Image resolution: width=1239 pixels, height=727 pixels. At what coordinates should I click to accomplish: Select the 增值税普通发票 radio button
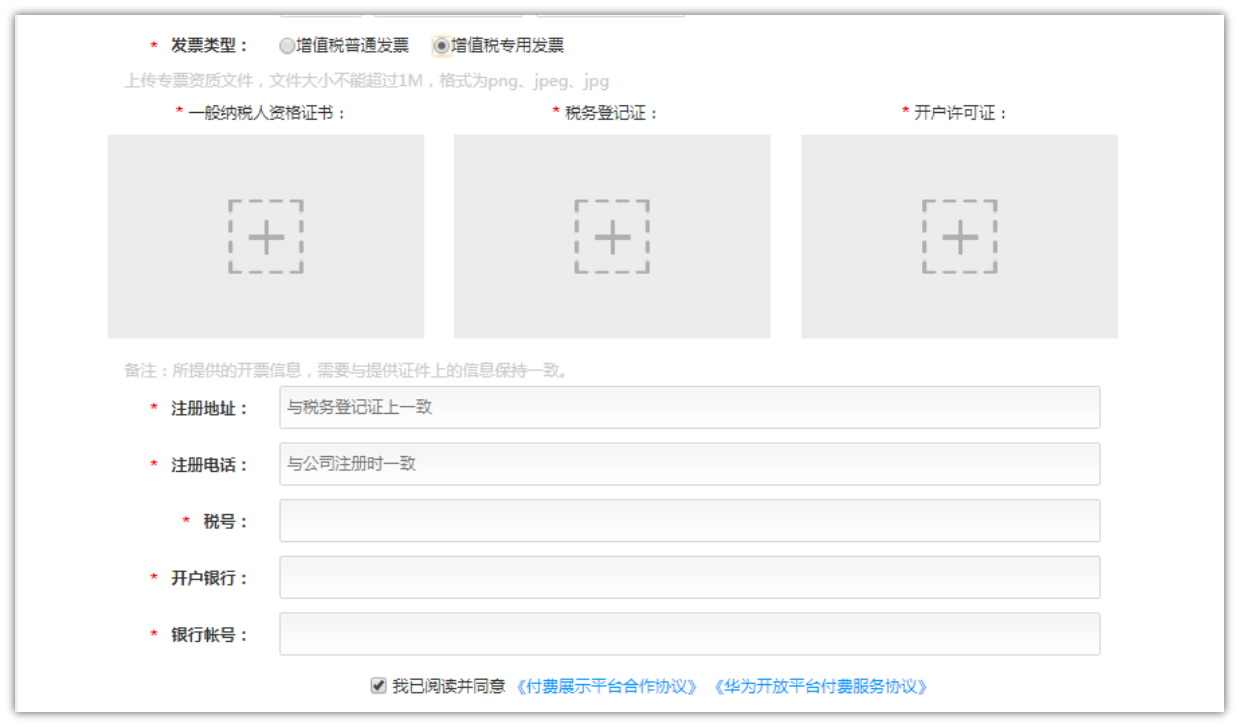click(287, 46)
